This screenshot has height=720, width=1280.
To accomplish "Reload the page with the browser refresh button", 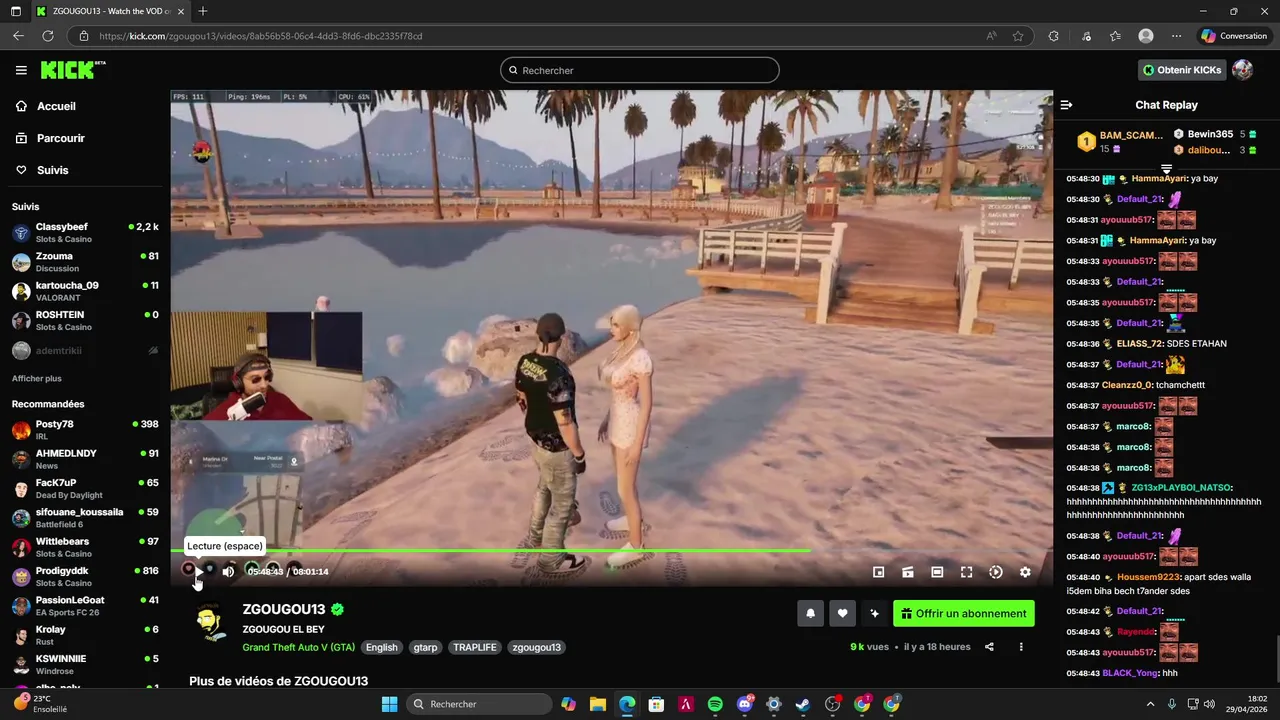I will click(x=47, y=36).
